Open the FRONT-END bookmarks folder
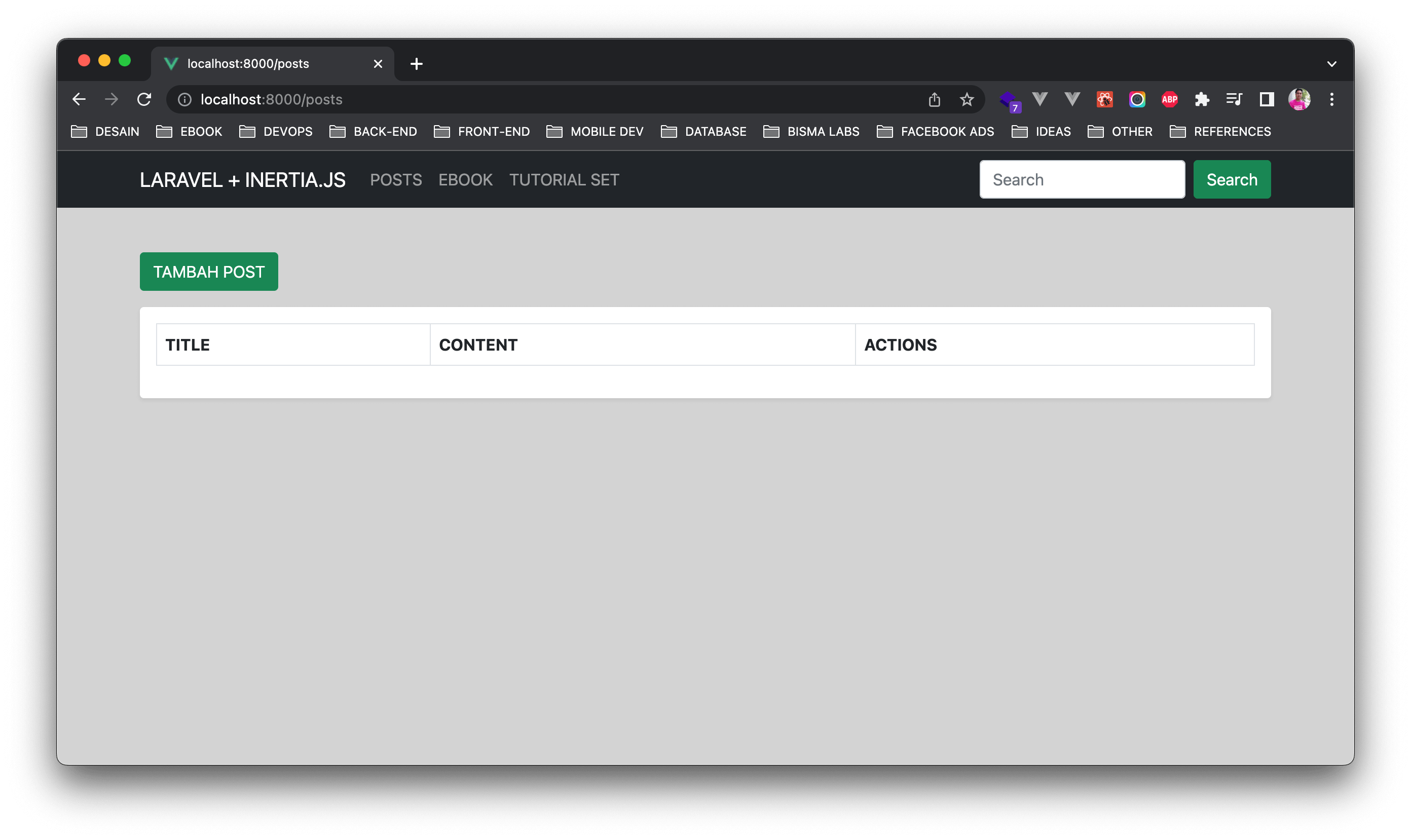 tap(482, 132)
